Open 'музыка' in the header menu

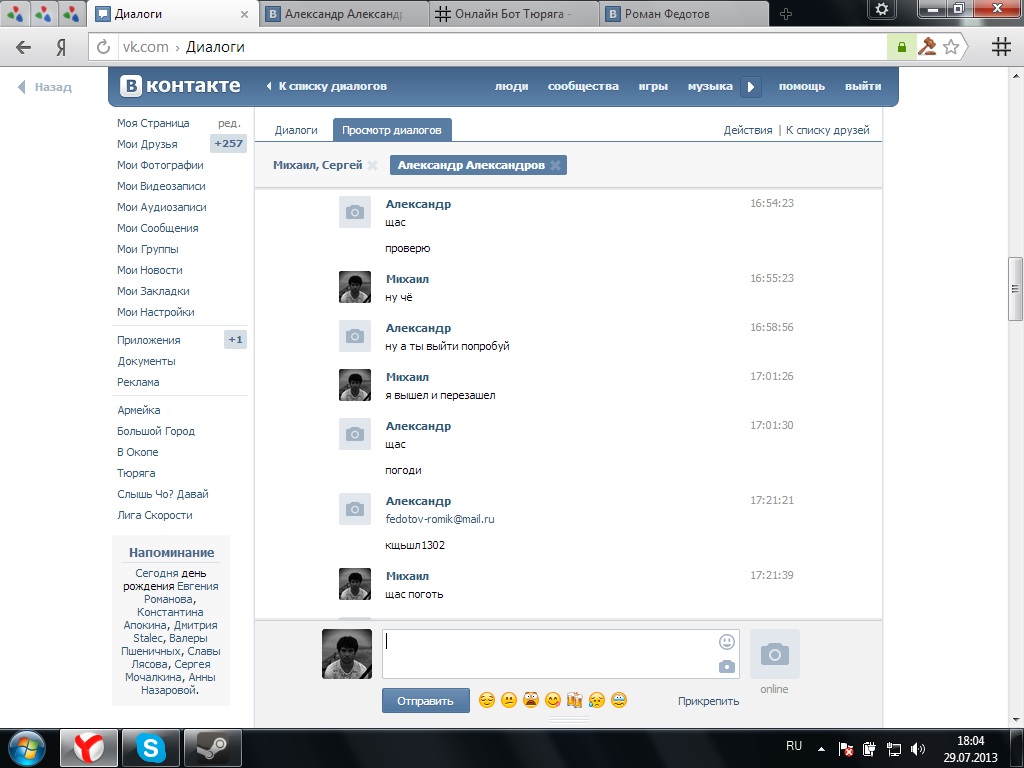tap(710, 86)
